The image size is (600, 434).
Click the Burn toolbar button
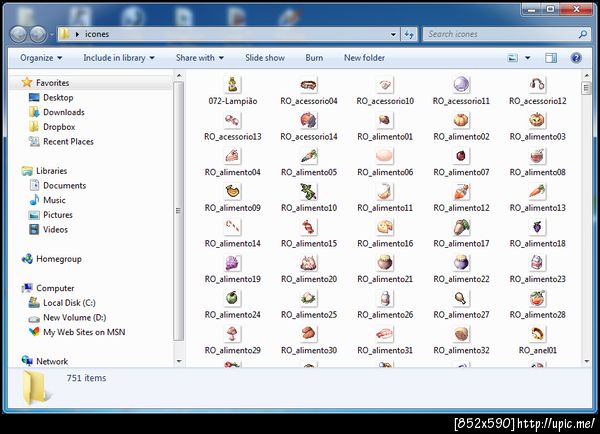tap(314, 58)
